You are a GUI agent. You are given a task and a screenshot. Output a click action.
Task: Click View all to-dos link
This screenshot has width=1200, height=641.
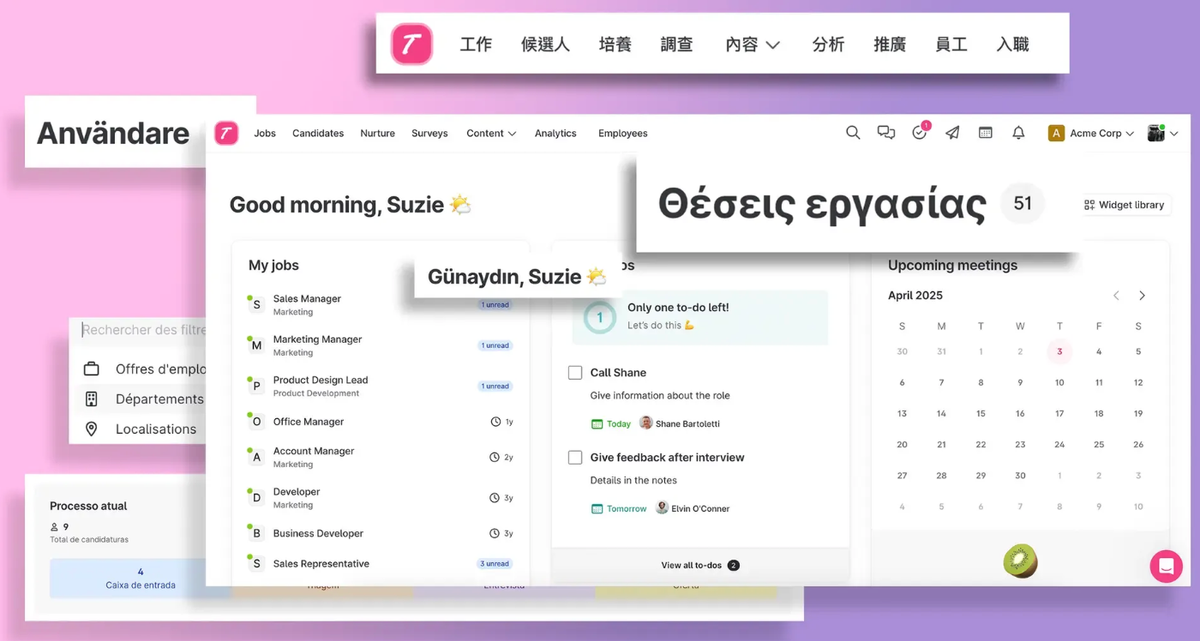[x=699, y=565]
